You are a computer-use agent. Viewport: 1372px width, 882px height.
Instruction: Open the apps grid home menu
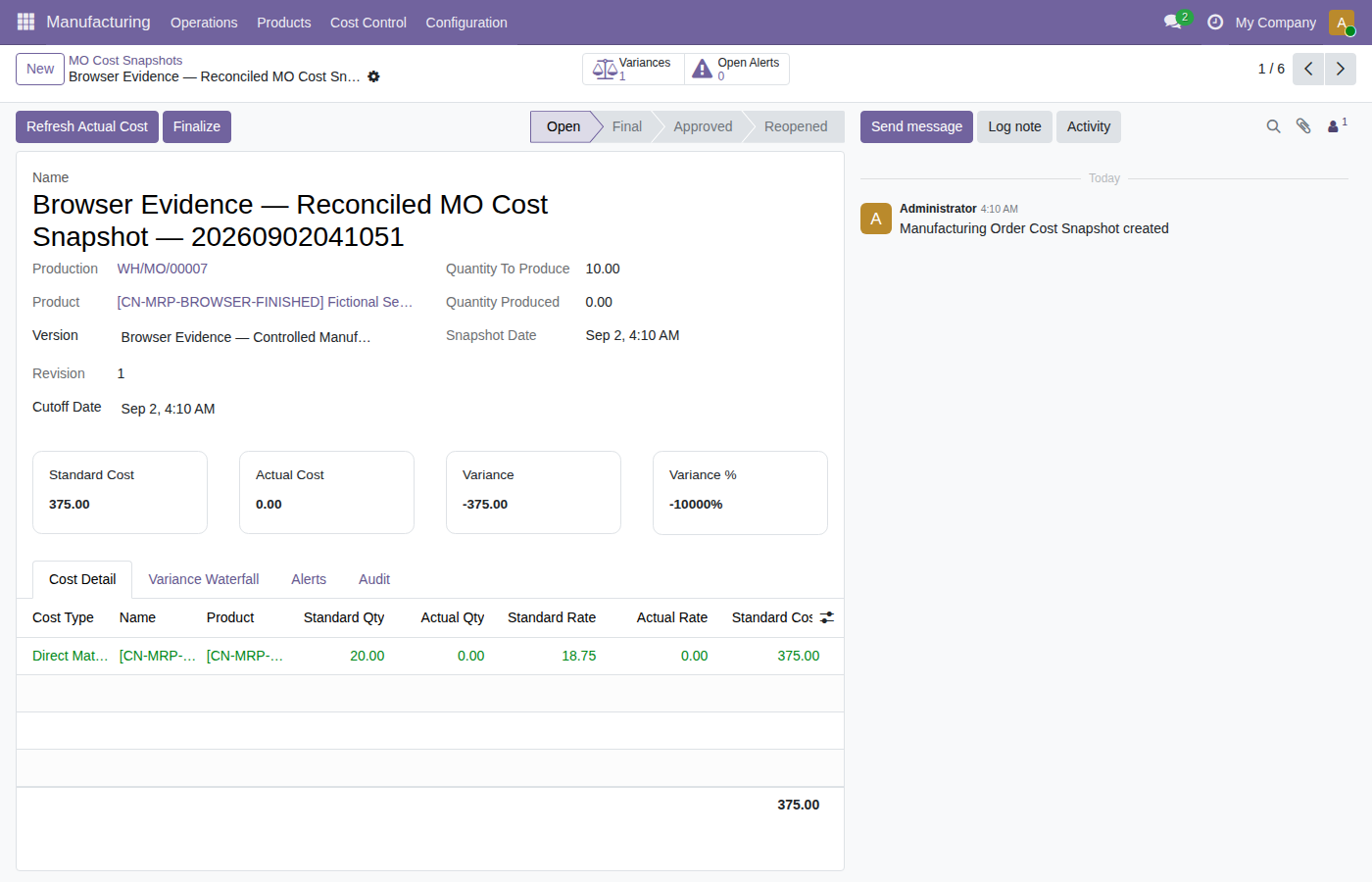click(25, 22)
